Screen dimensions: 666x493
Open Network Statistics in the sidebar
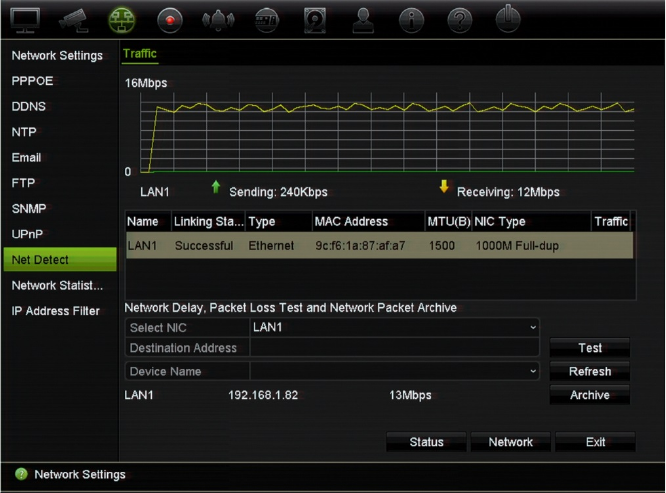coord(57,285)
